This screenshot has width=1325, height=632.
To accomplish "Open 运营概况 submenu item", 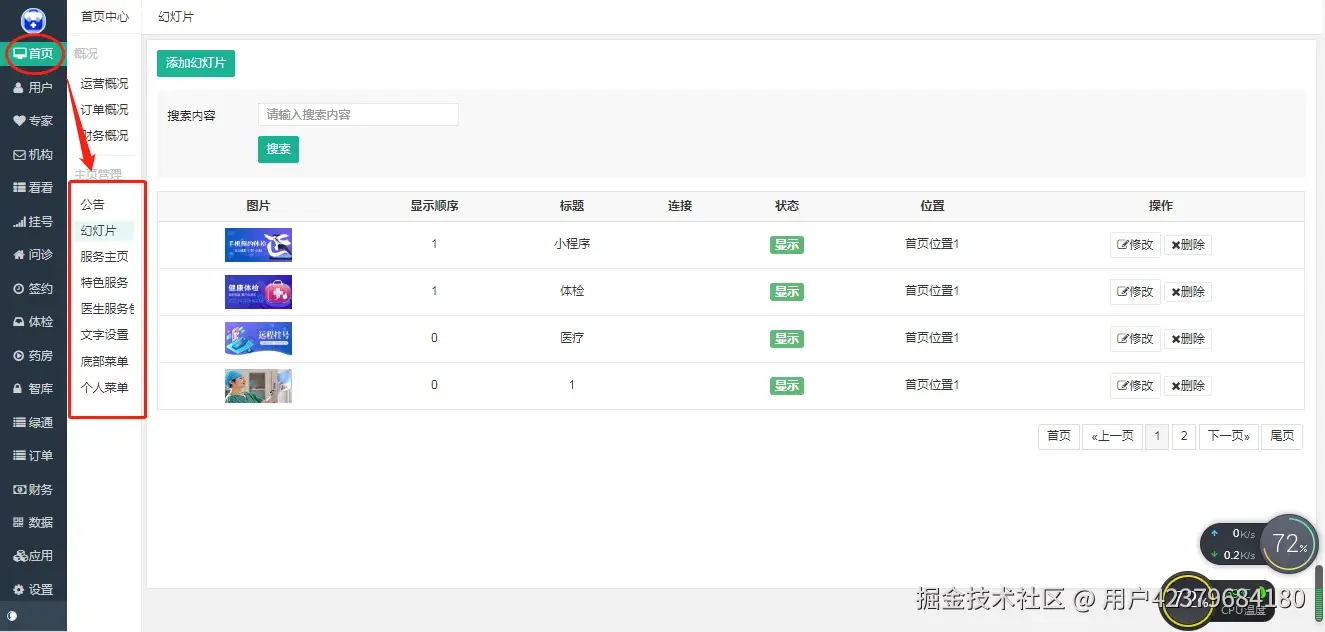I will (x=104, y=84).
